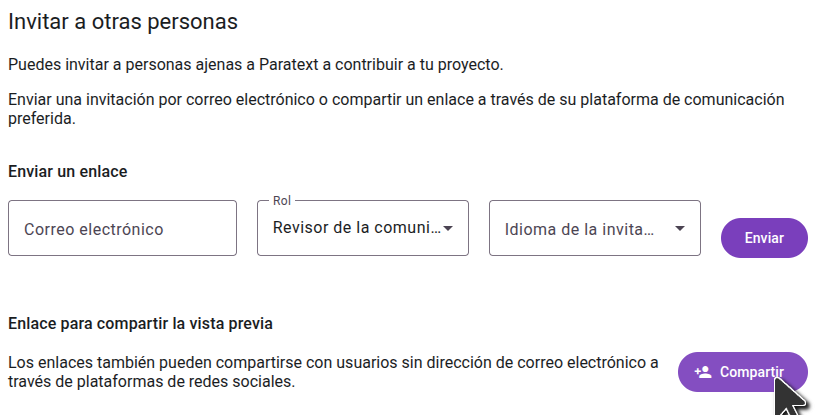Click the text 'través de plataformas de redes sociales'
Viewport: 816px width, 415px height.
pyautogui.click(x=151, y=381)
